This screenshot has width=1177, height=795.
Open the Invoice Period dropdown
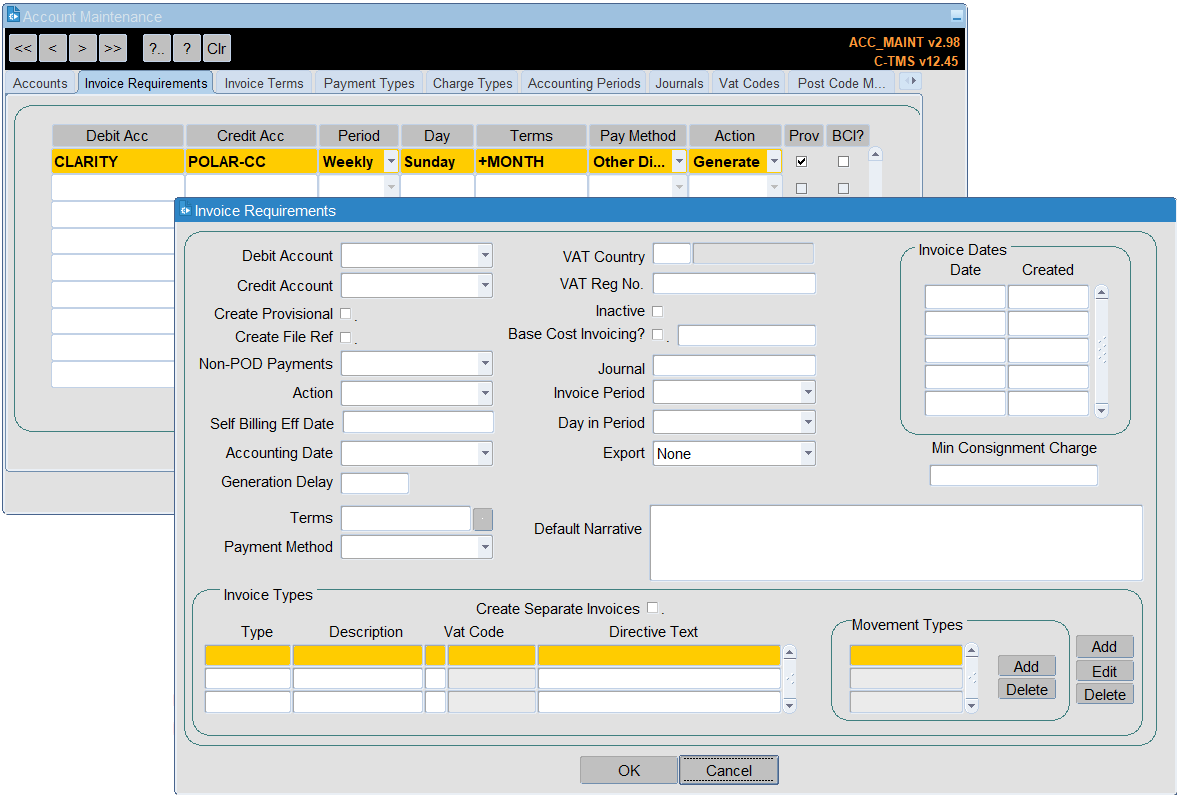pyautogui.click(x=808, y=393)
